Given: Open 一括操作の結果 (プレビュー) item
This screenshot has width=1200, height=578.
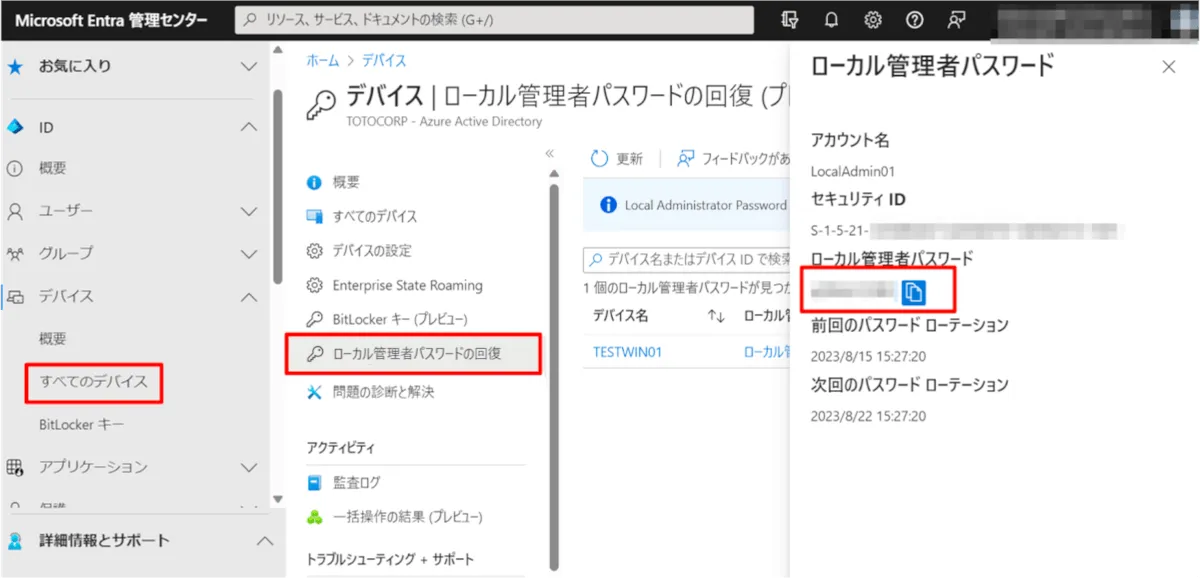Looking at the screenshot, I should pos(407,517).
